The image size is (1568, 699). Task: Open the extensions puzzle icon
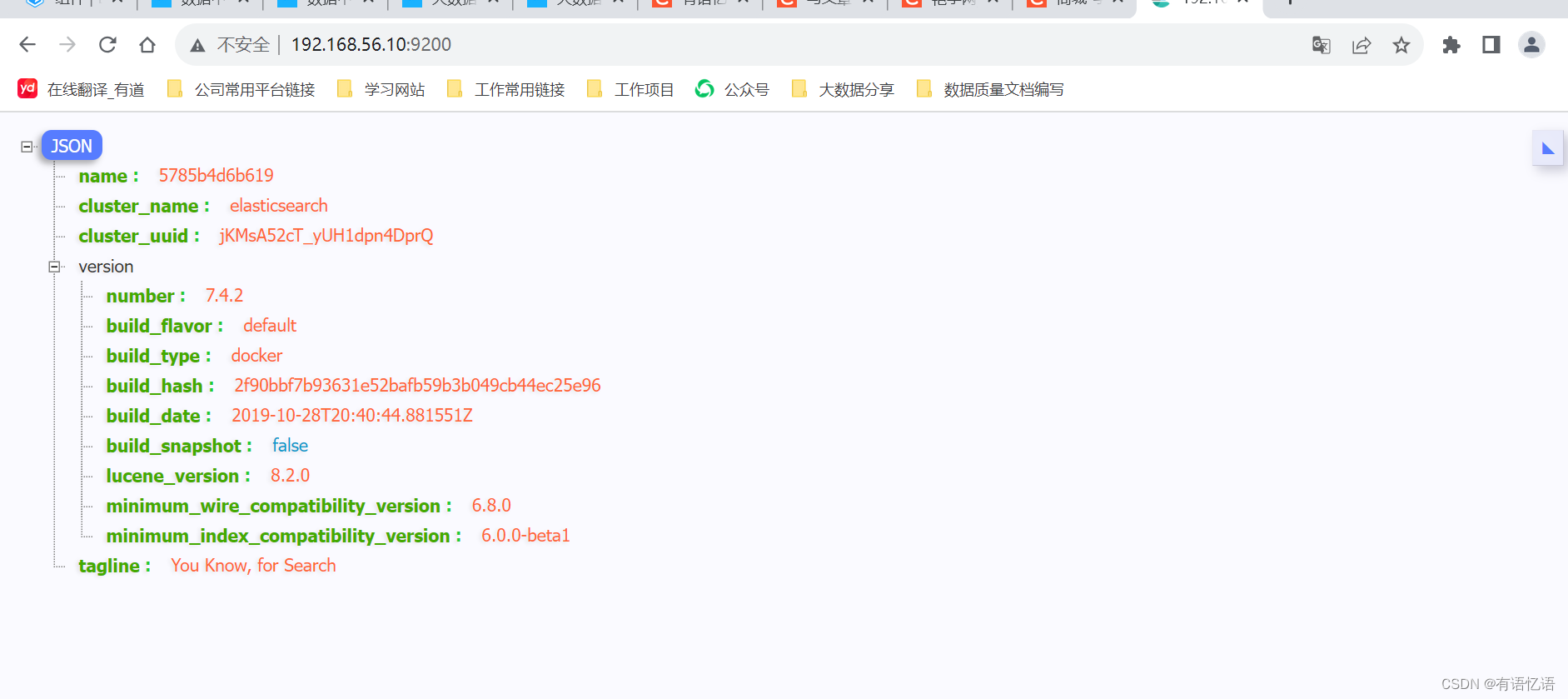click(x=1451, y=45)
